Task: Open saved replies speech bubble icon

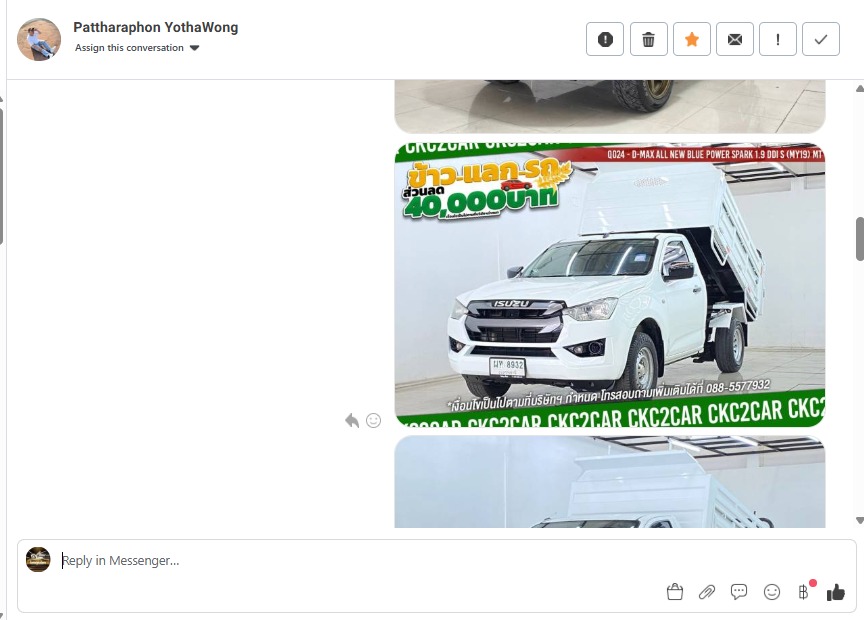Action: (x=738, y=592)
